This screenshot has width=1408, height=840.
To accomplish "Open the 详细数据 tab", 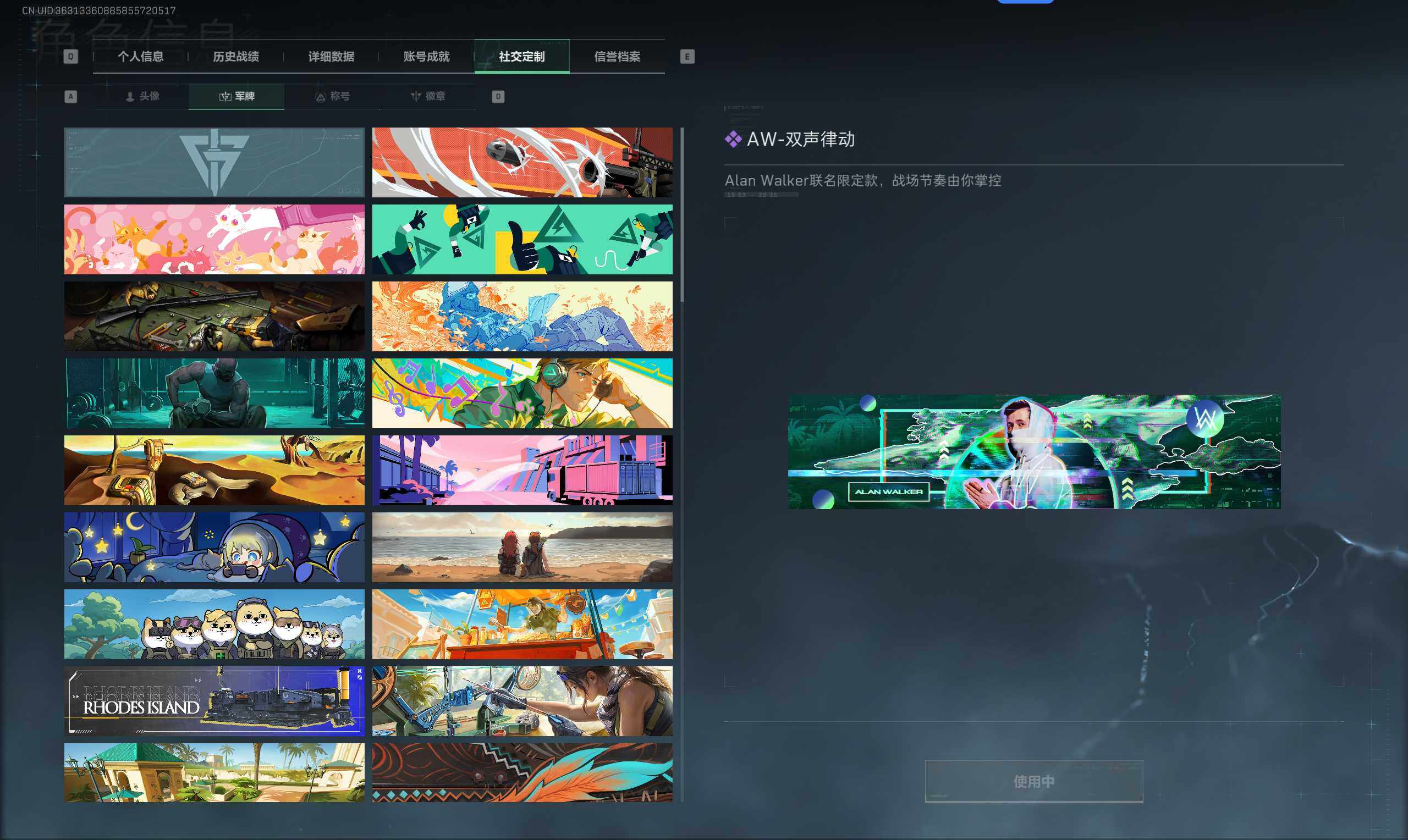I will tap(331, 57).
